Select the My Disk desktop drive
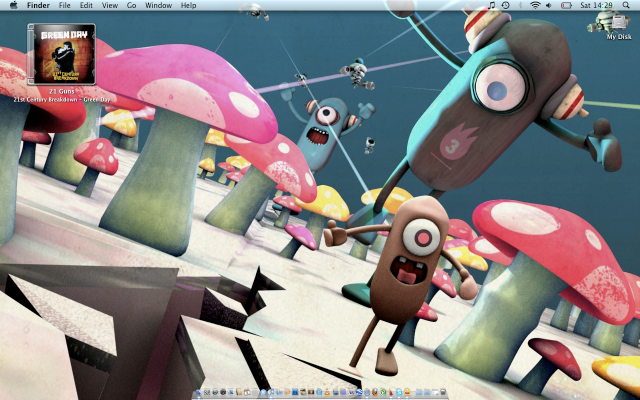The image size is (640, 400). click(619, 24)
